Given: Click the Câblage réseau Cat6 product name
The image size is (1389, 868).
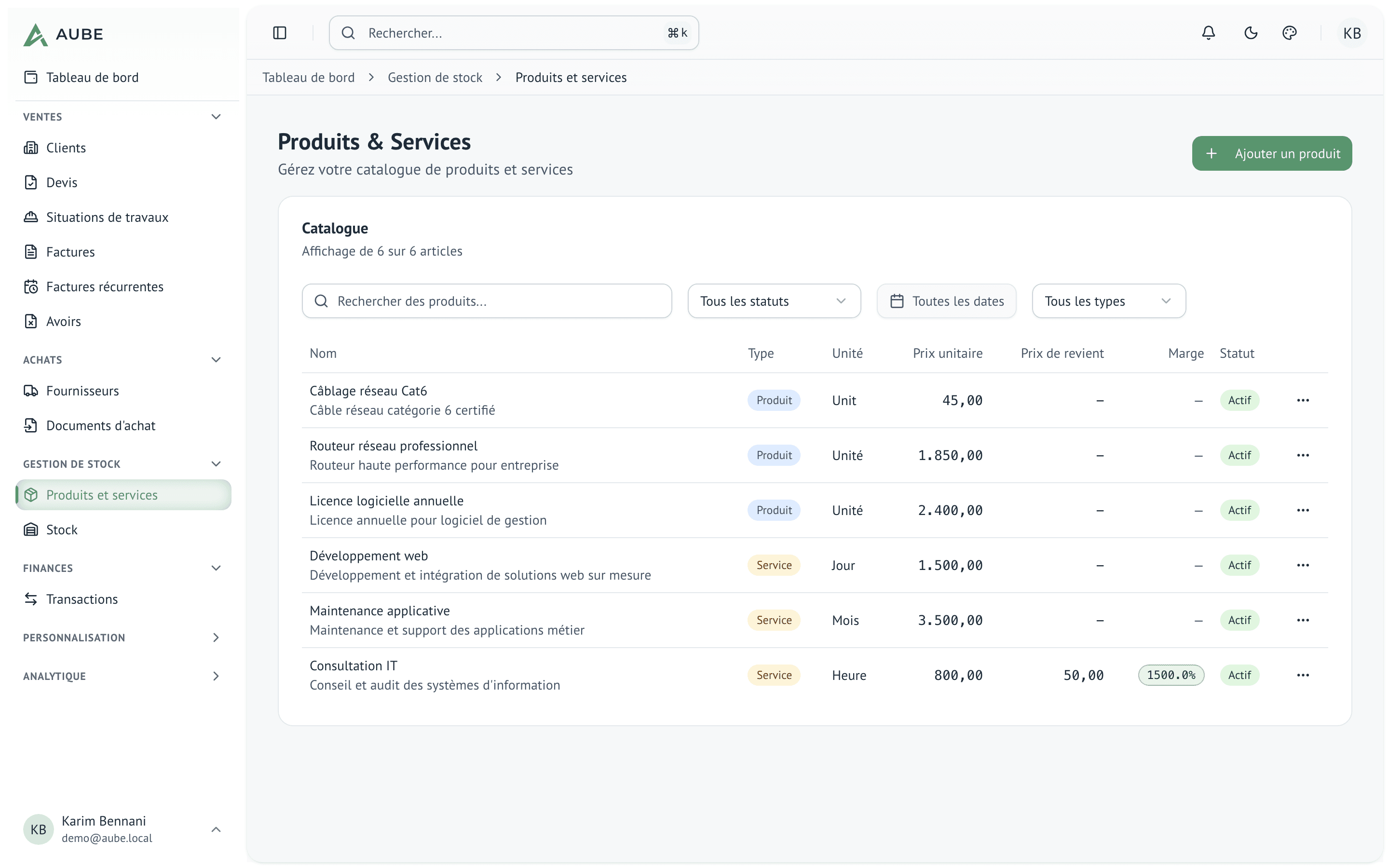Looking at the screenshot, I should coord(368,391).
